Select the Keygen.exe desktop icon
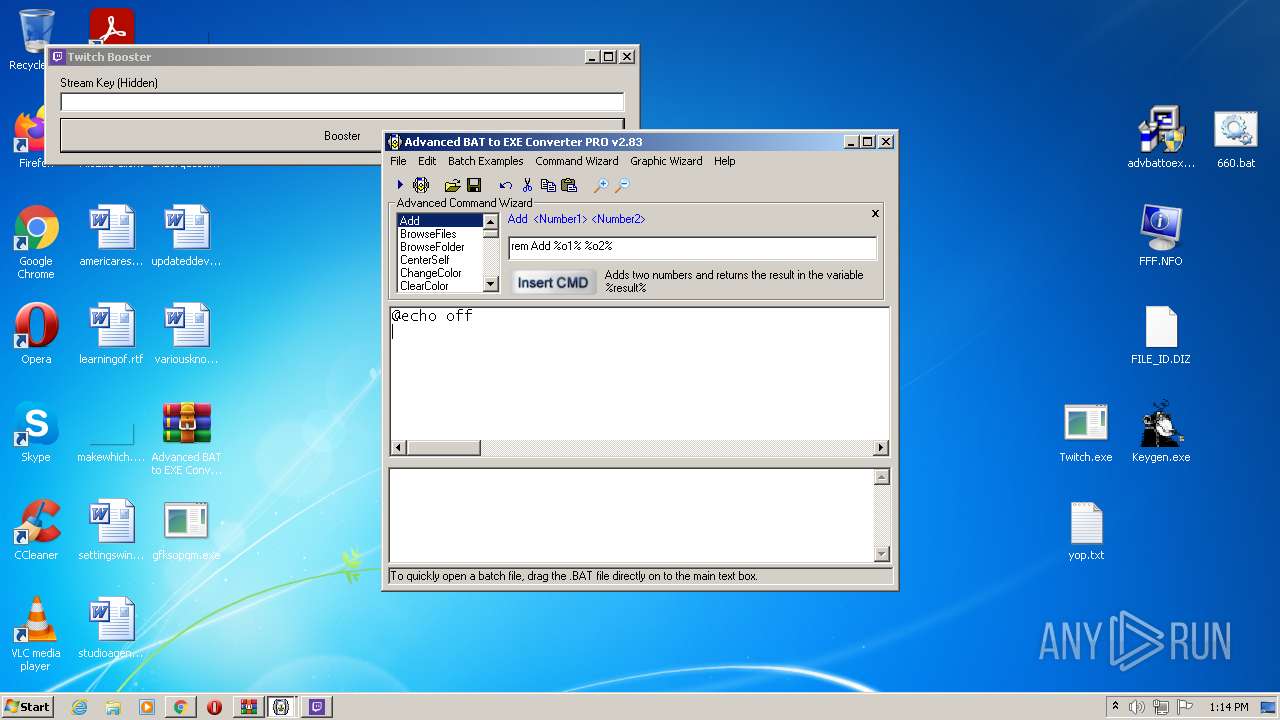The width and height of the screenshot is (1280, 720). 1161,431
